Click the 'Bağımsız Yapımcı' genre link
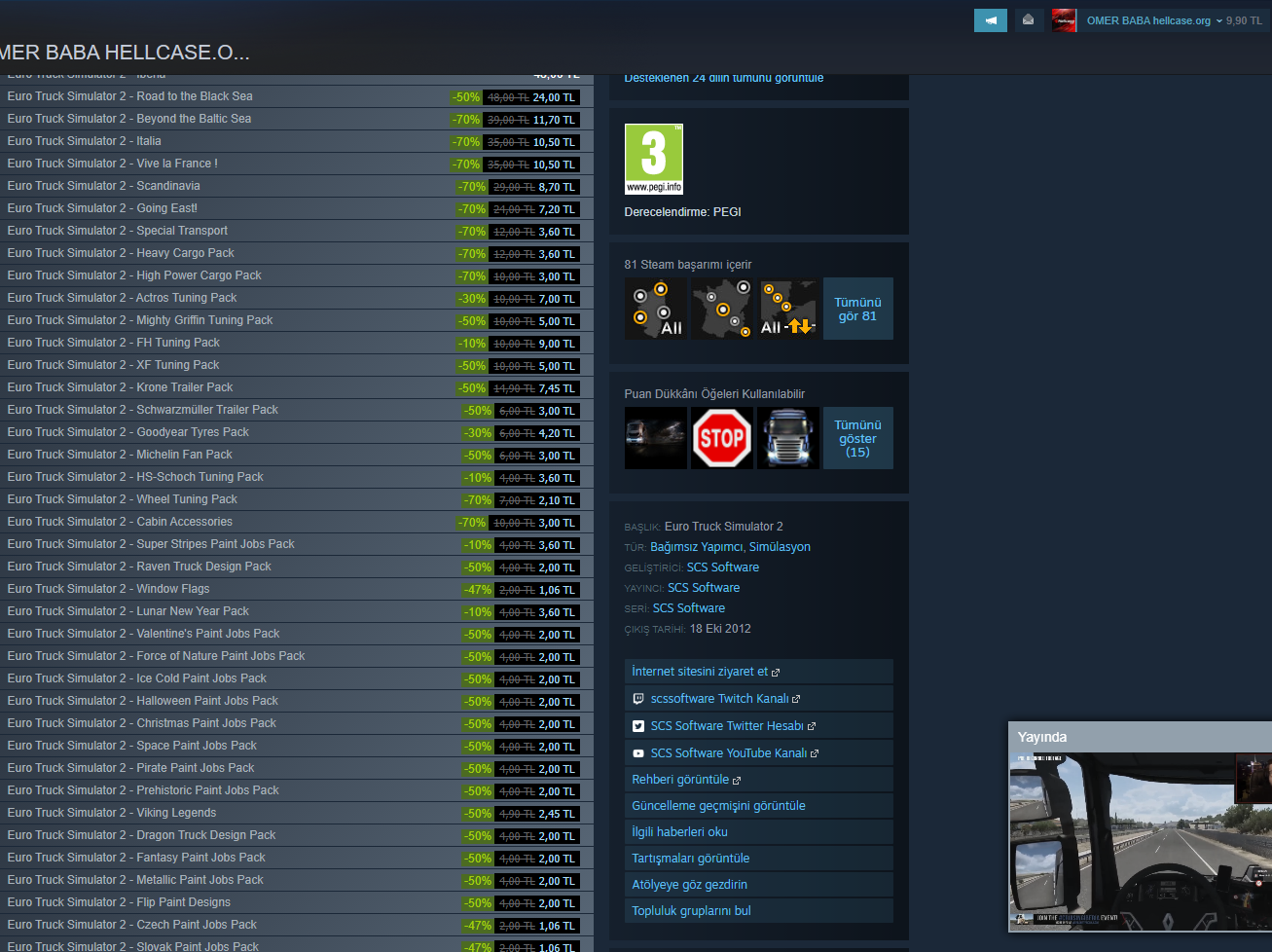Image resolution: width=1272 pixels, height=952 pixels. click(696, 547)
